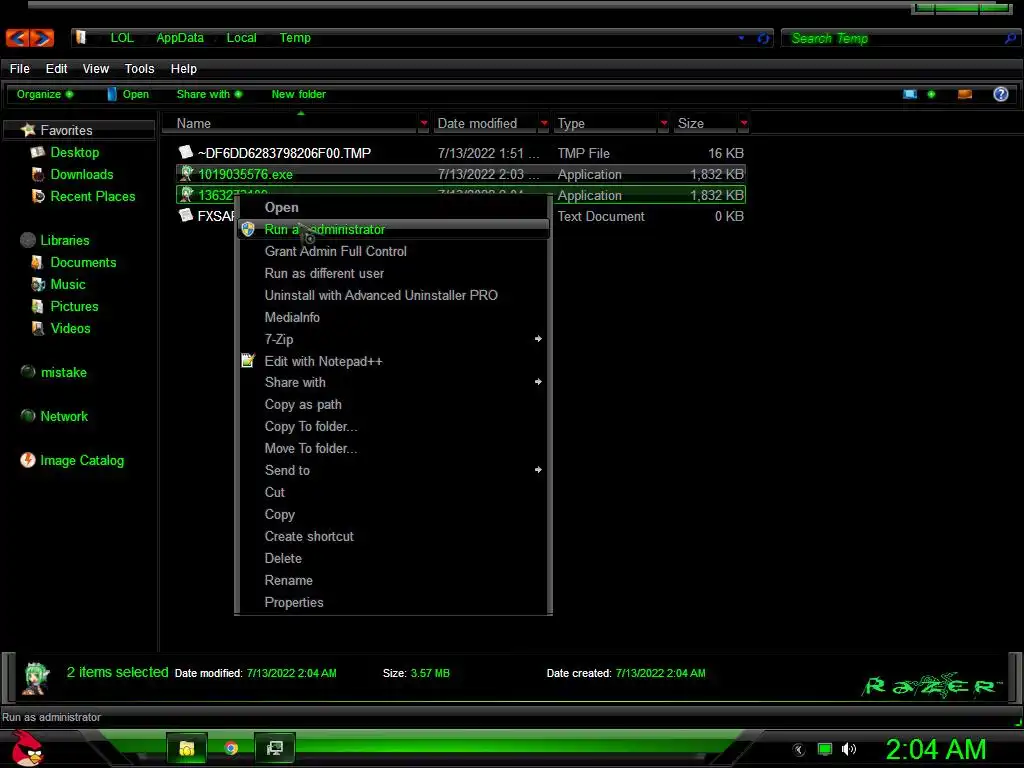The image size is (1024, 768).
Task: Open Chrome from the taskbar
Action: (x=231, y=748)
